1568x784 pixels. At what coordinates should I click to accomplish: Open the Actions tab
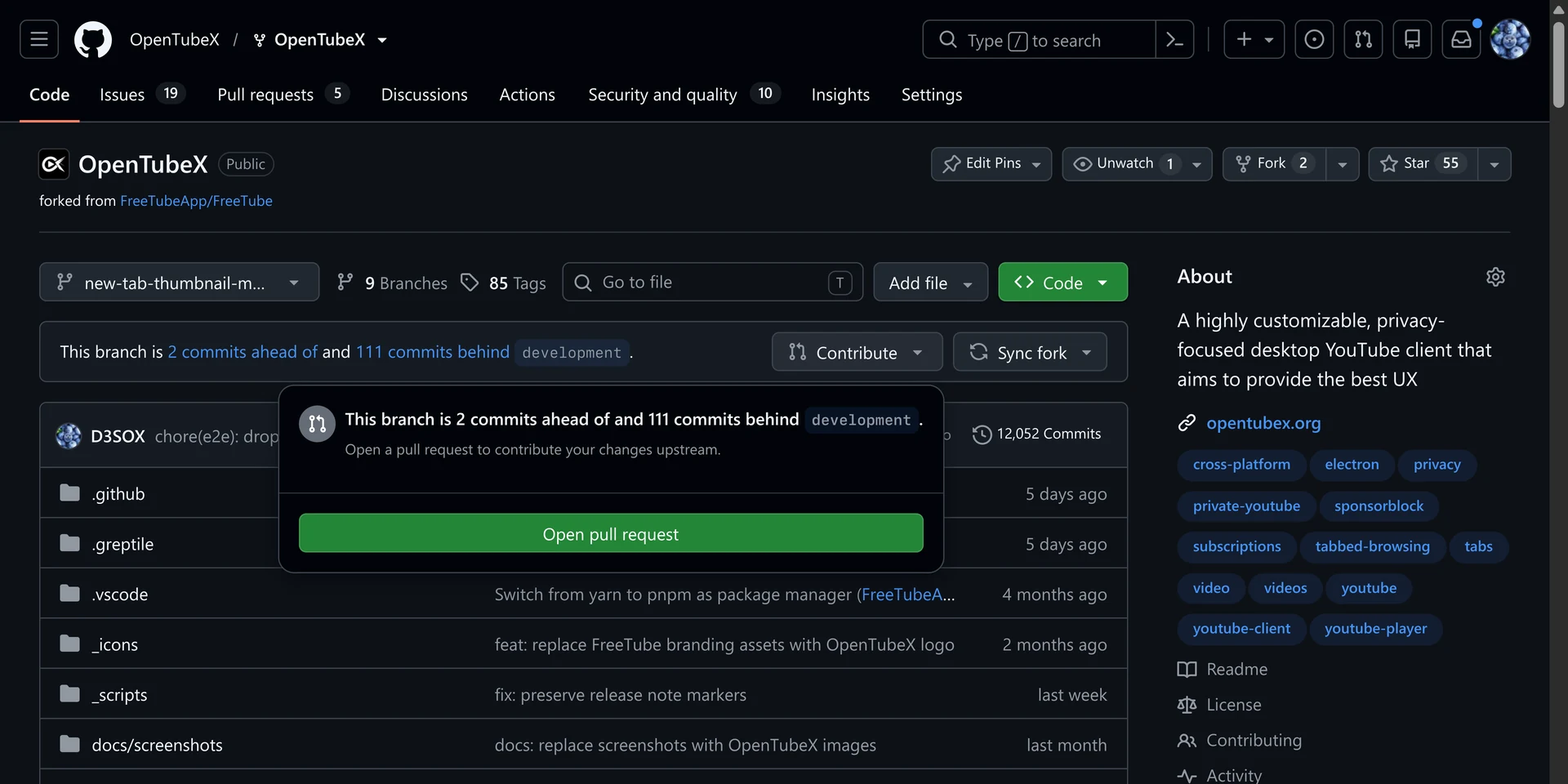[x=527, y=95]
